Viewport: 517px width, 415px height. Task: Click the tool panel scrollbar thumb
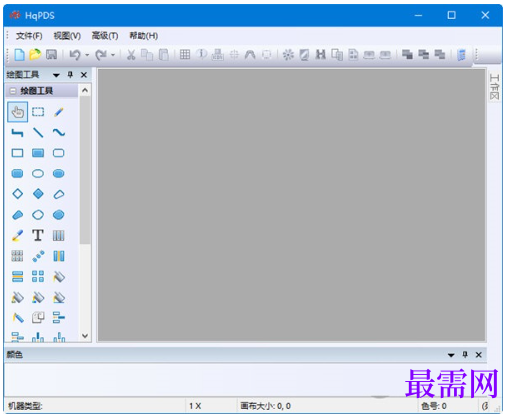(85, 170)
